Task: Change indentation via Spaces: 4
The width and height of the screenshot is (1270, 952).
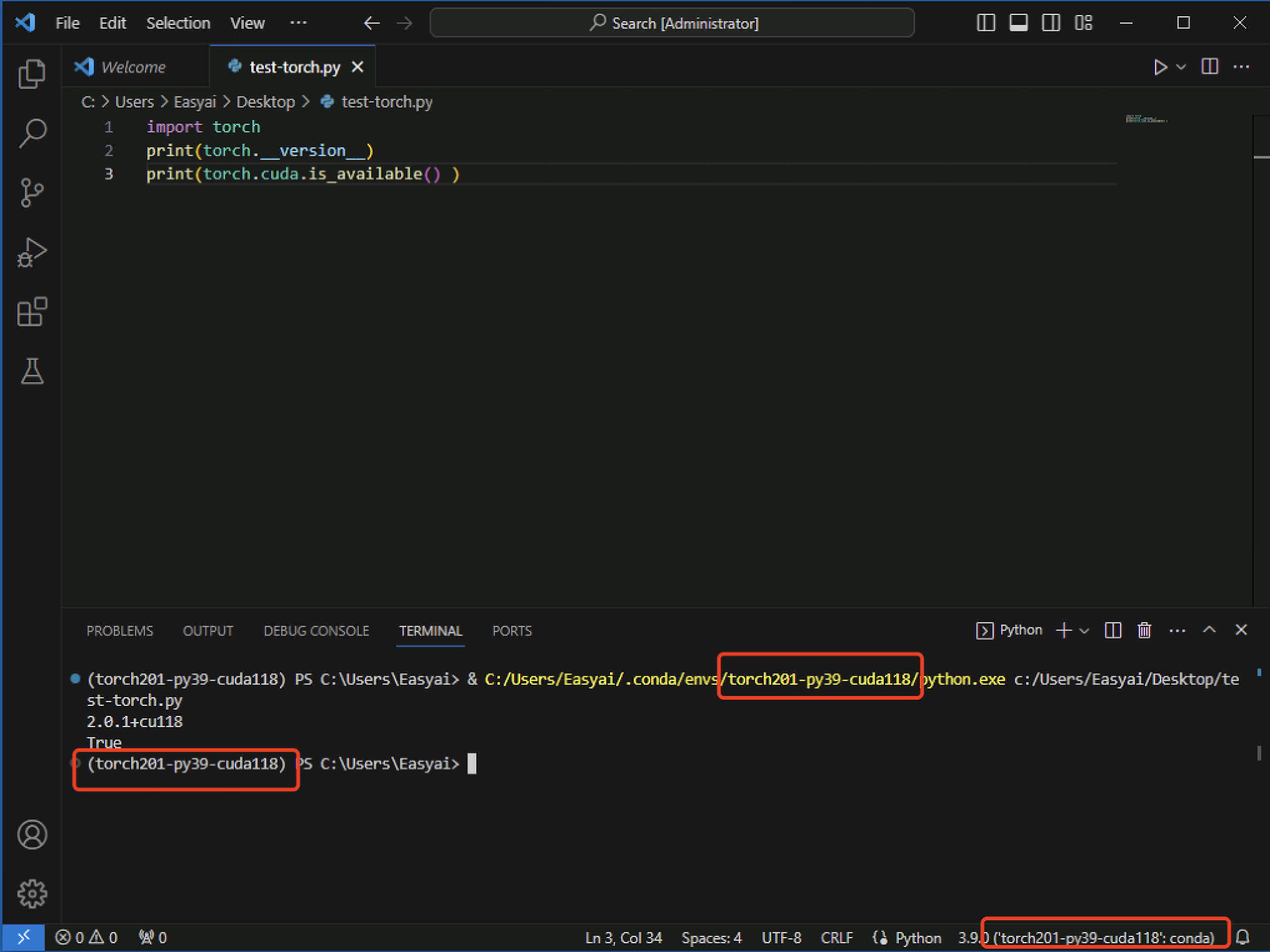Action: [711, 938]
